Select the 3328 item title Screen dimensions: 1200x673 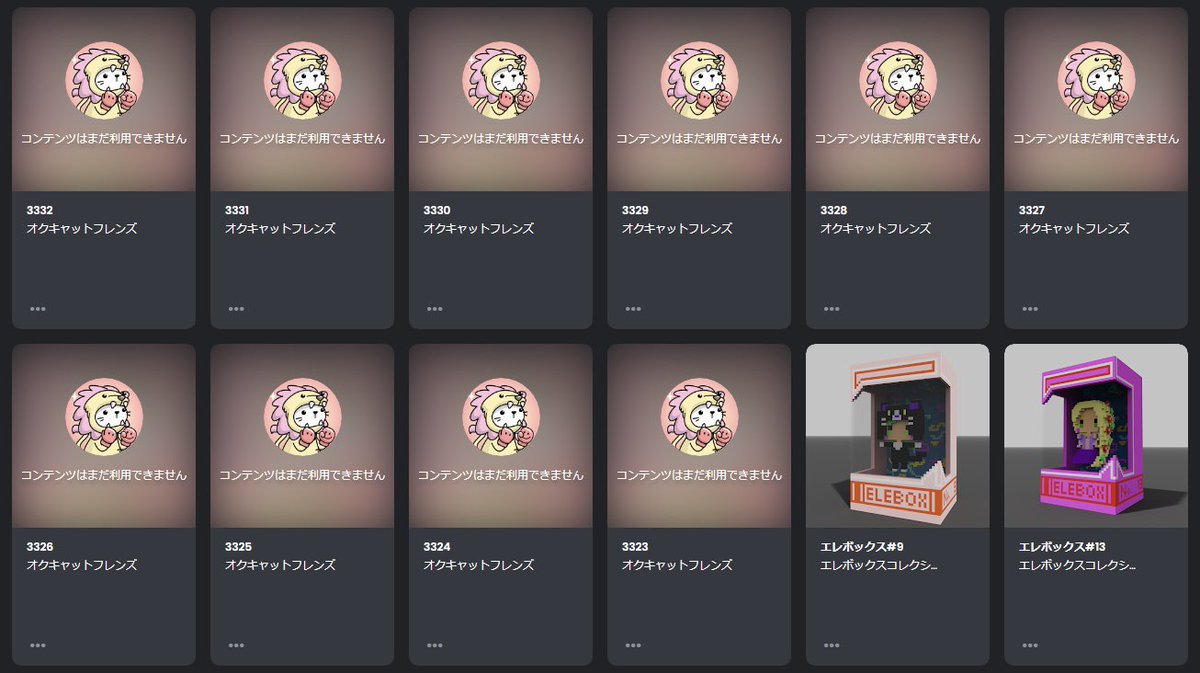coord(833,210)
